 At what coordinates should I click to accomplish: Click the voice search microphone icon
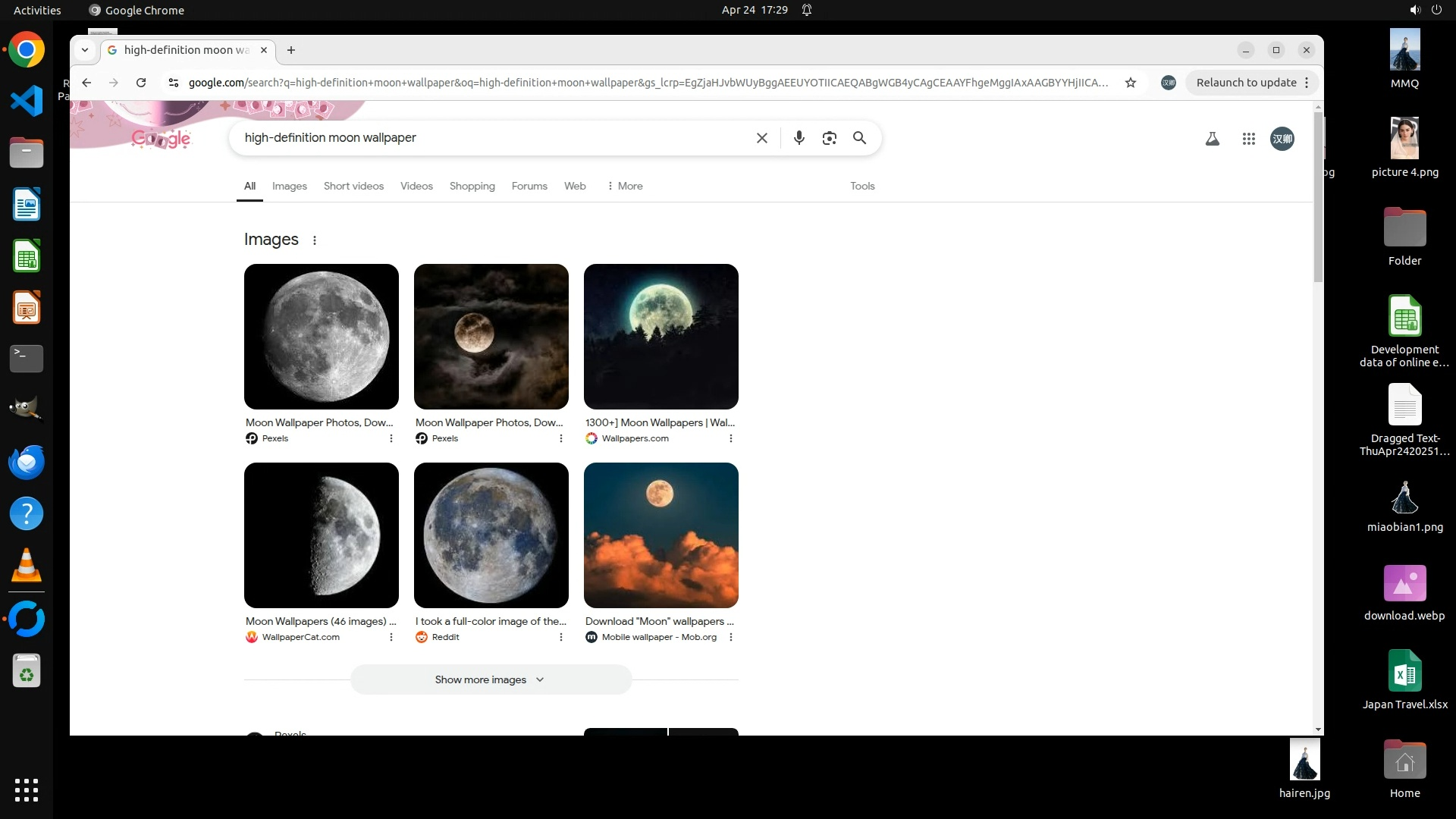(x=799, y=138)
